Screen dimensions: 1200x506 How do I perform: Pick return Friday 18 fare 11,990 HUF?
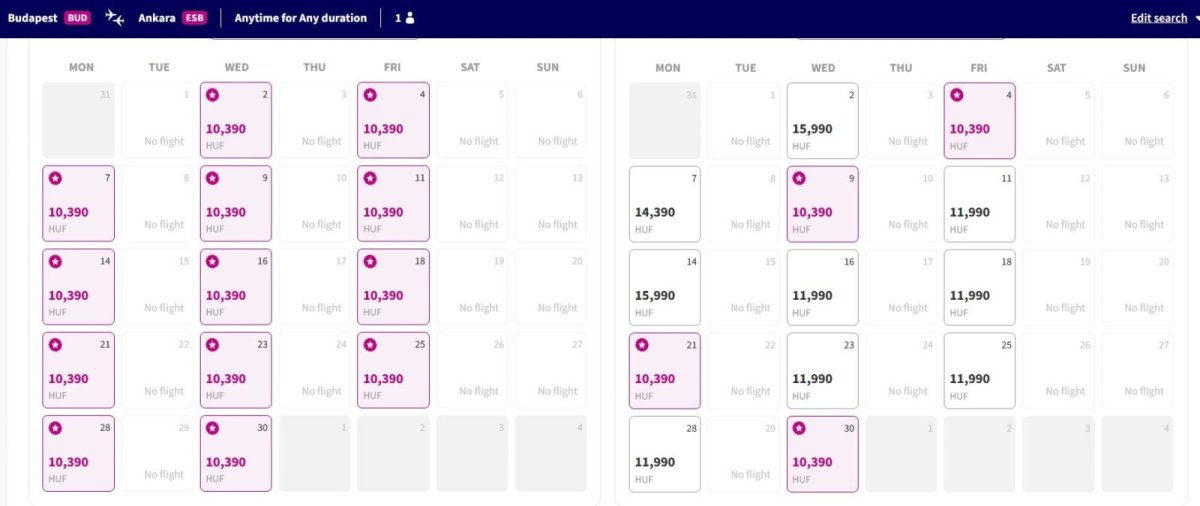(979, 287)
